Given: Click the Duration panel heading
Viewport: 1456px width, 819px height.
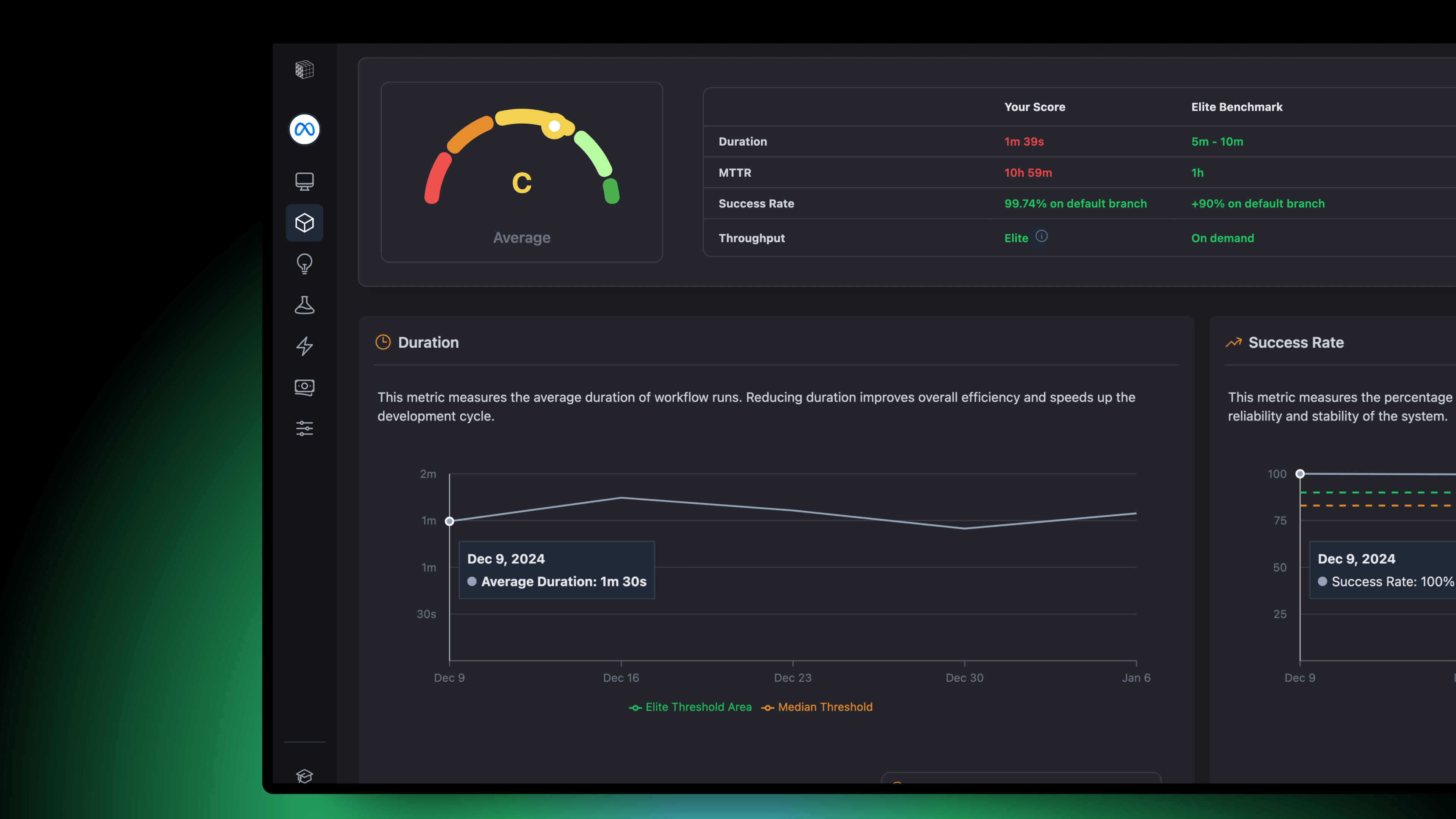Looking at the screenshot, I should 428,342.
